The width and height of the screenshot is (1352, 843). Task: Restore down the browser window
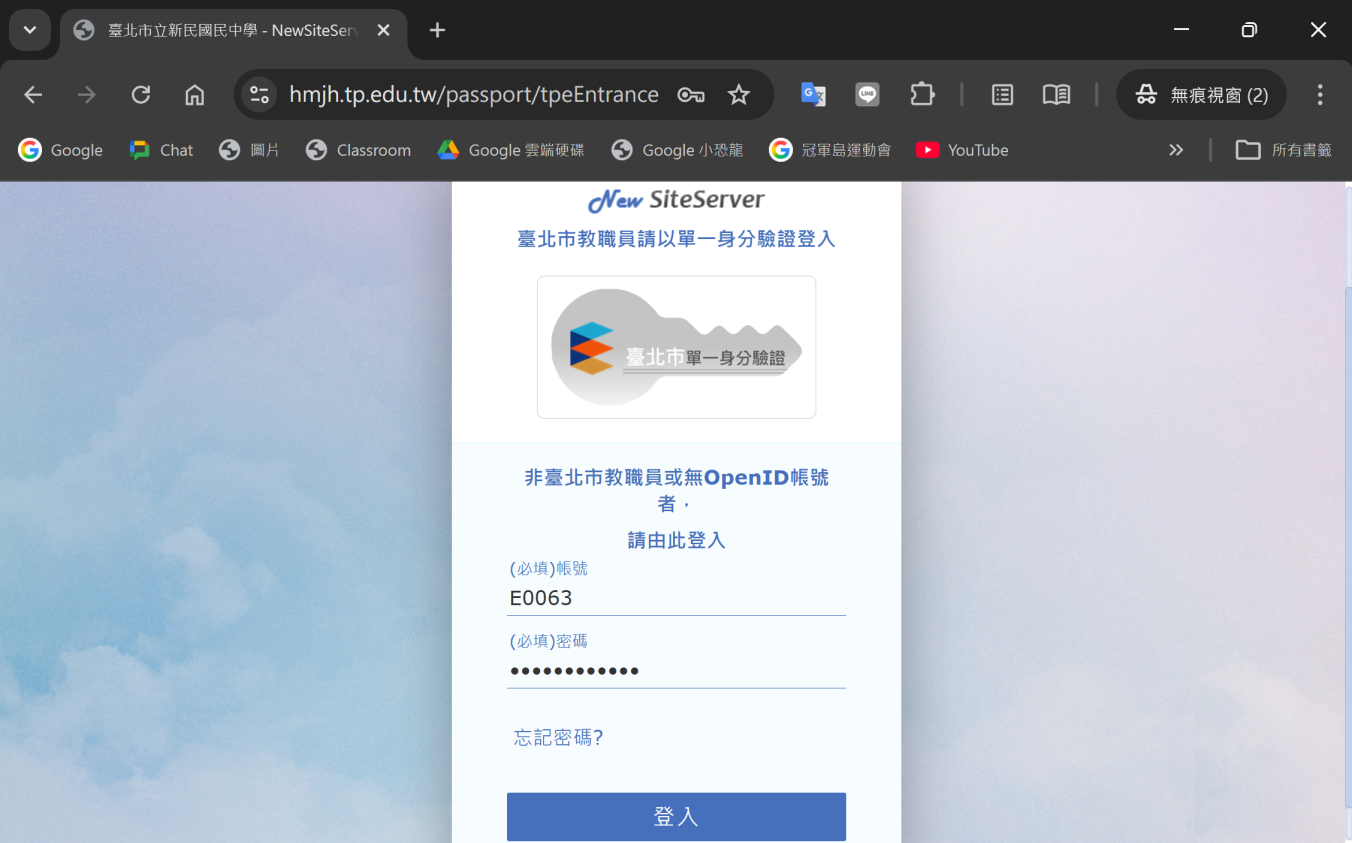click(x=1249, y=30)
